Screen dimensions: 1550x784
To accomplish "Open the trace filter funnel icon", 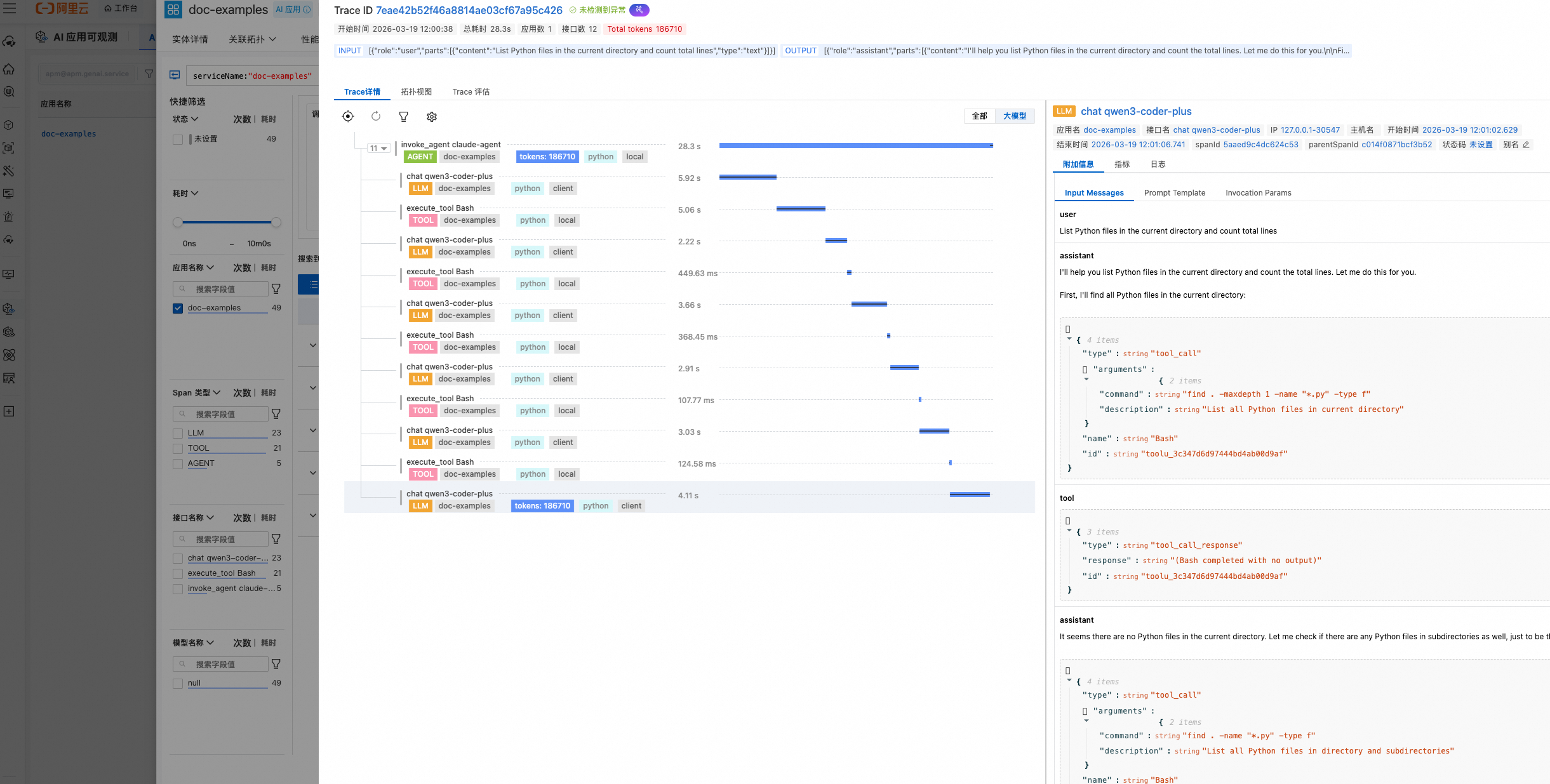I will click(403, 116).
